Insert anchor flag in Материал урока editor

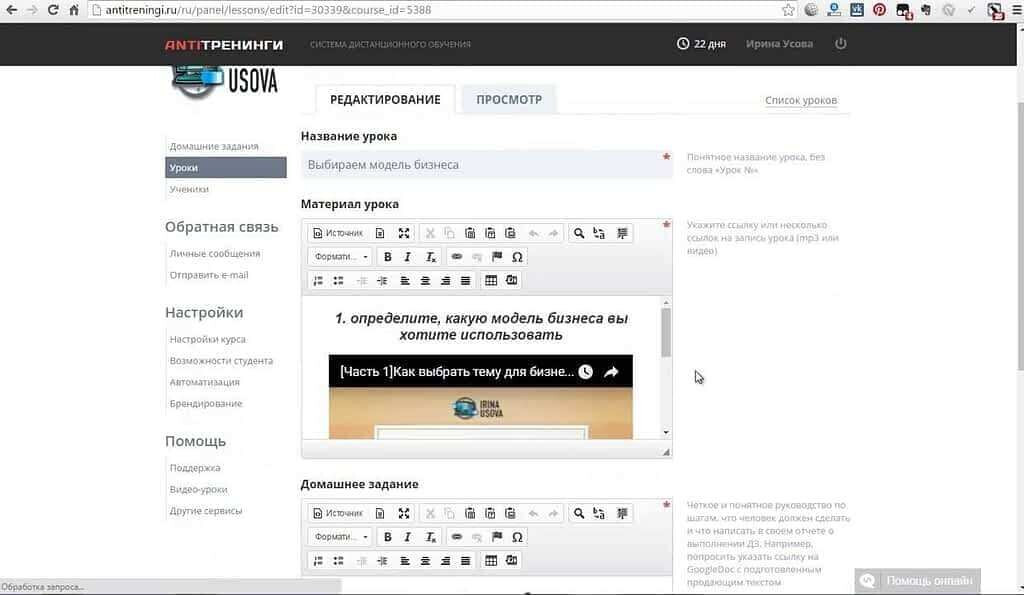pos(497,257)
